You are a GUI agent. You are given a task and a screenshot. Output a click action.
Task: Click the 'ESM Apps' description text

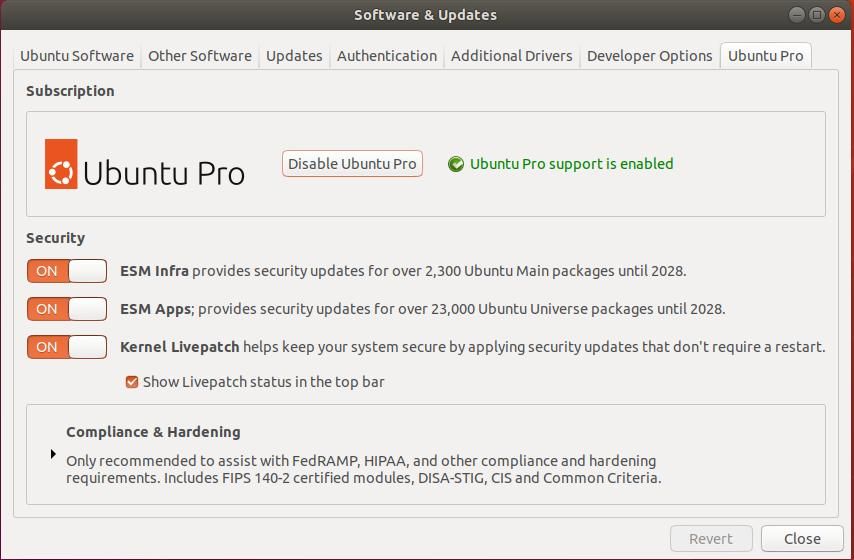coord(423,309)
